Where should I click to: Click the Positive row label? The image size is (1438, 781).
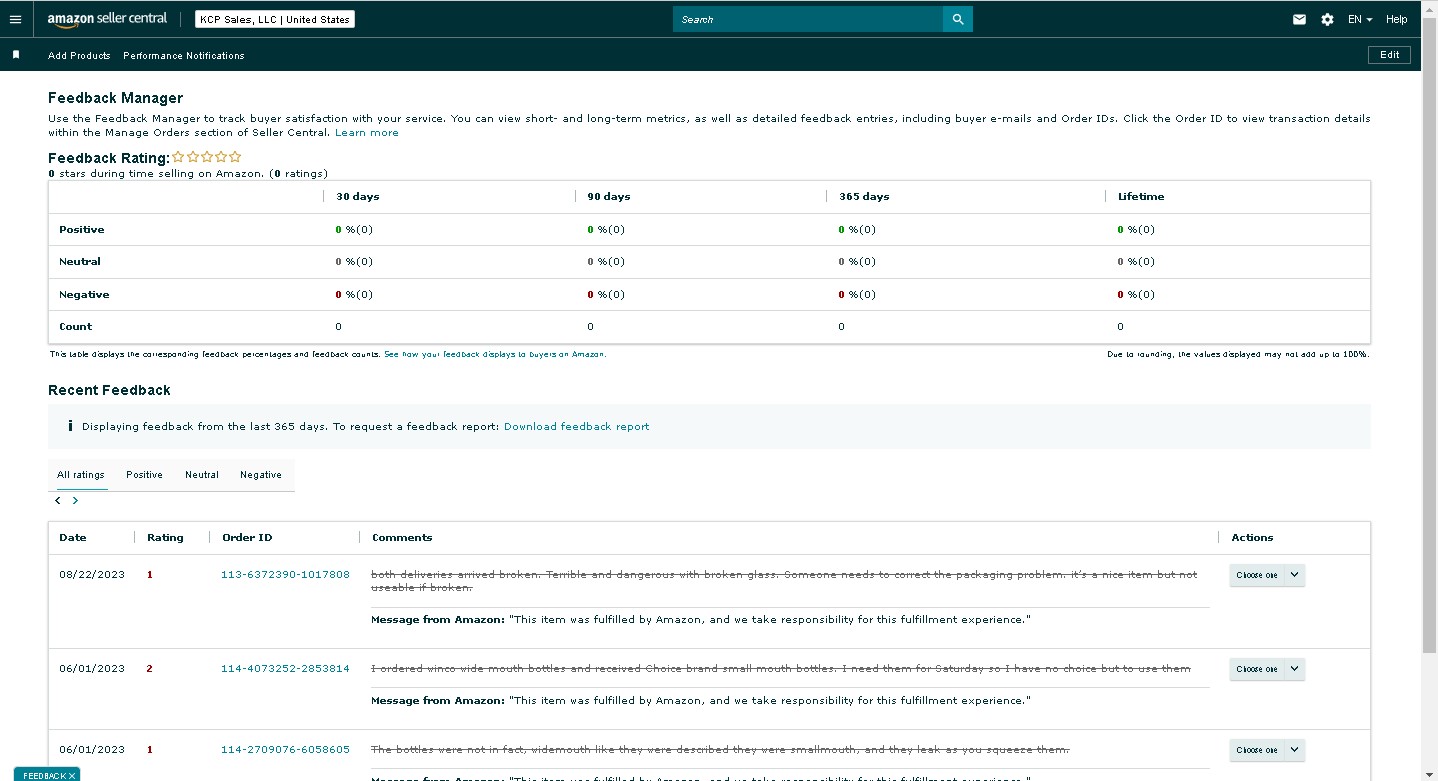81,230
